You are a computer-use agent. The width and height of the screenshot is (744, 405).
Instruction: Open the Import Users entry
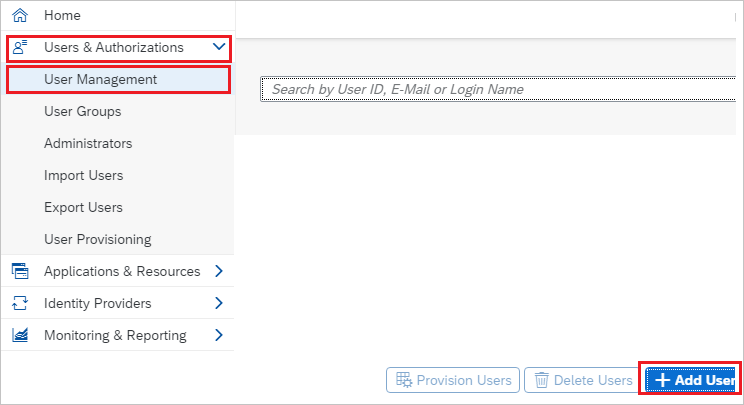pos(118,175)
